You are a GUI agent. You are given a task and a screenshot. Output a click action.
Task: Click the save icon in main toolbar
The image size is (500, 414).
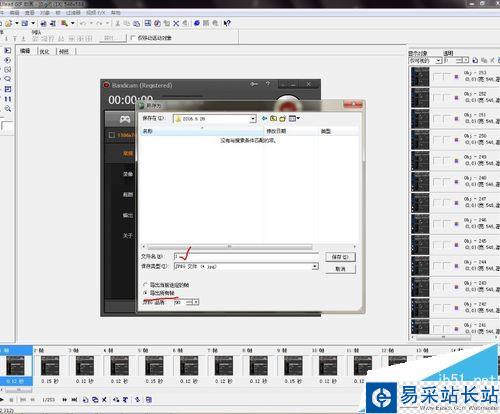click(x=25, y=23)
